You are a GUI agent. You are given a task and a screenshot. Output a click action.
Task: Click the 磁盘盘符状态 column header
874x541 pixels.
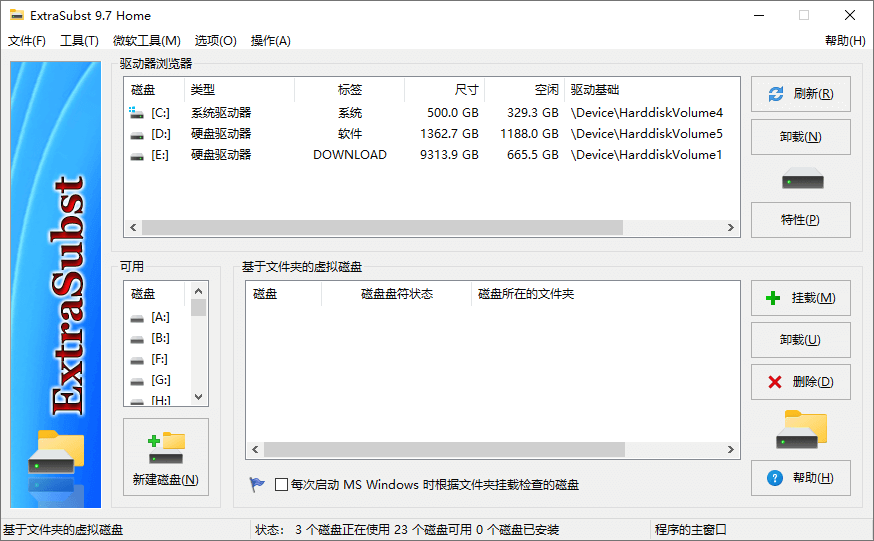pyautogui.click(x=396, y=294)
